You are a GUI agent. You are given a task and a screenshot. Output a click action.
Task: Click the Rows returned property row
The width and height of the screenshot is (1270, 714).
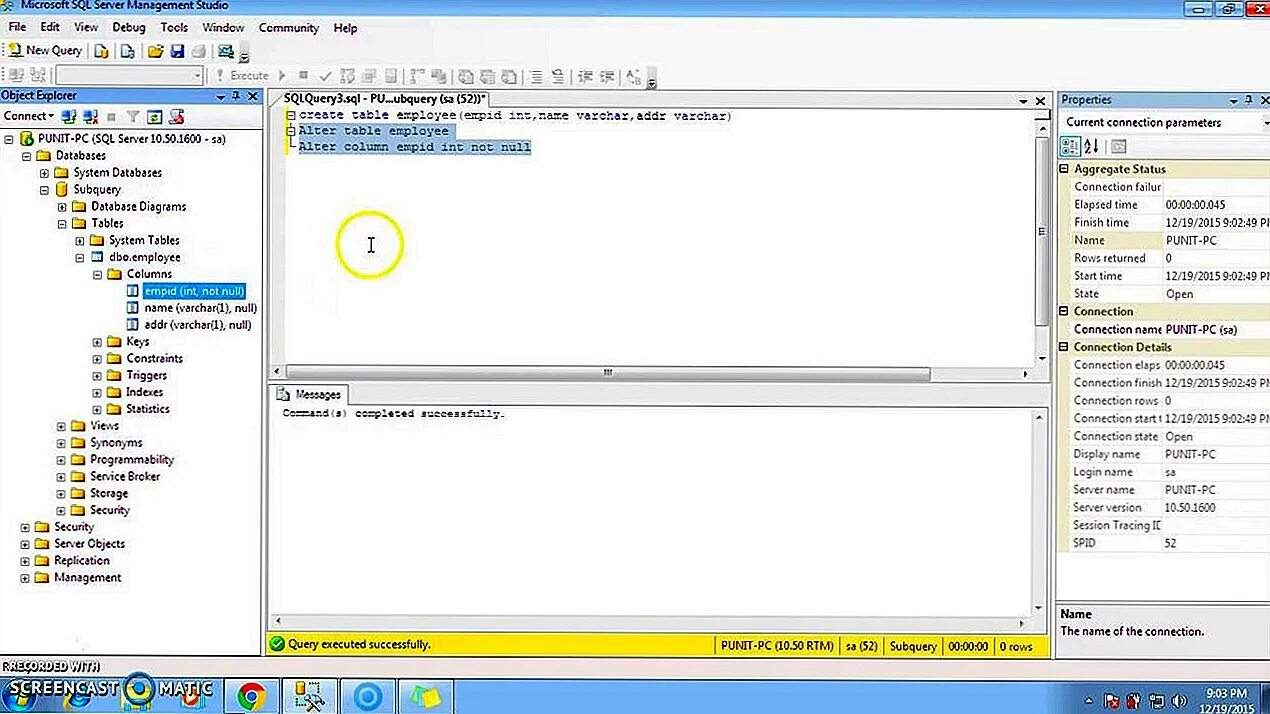point(1164,258)
